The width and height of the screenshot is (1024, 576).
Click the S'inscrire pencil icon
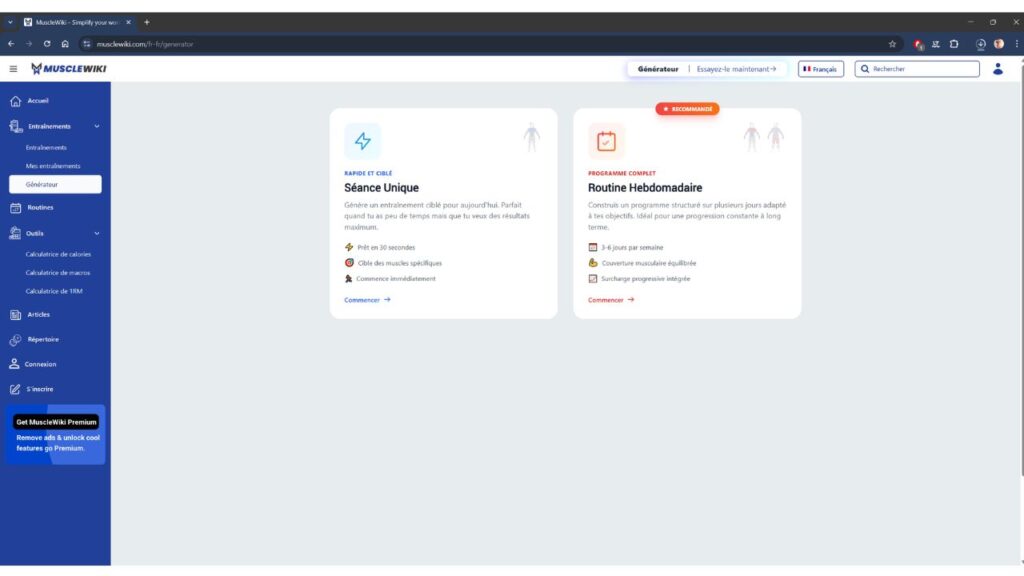tap(15, 389)
